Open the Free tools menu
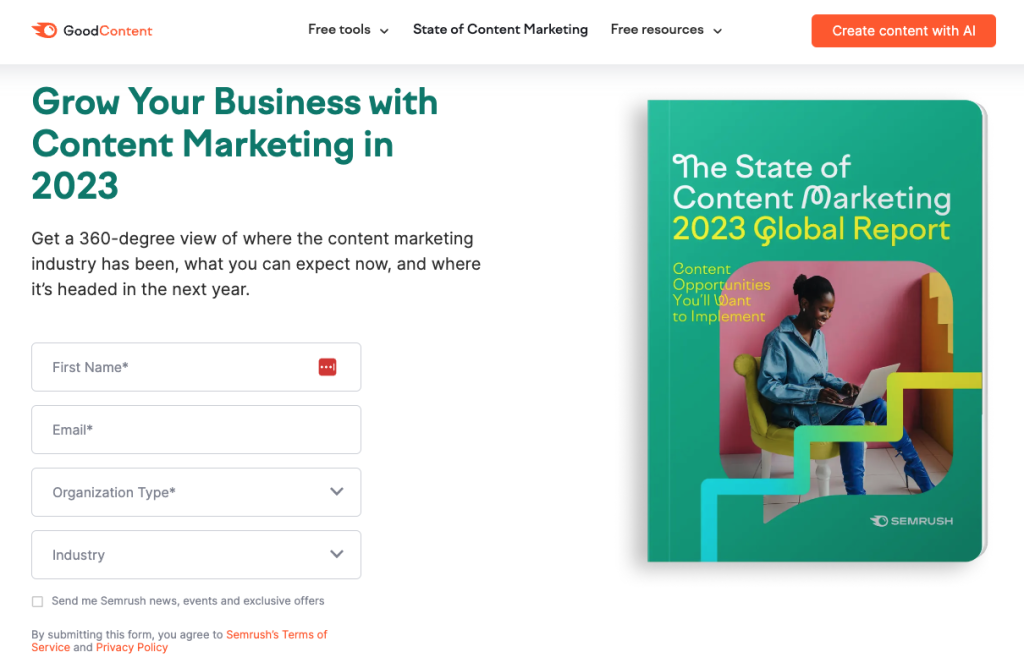Image resolution: width=1024 pixels, height=663 pixels. tap(340, 30)
